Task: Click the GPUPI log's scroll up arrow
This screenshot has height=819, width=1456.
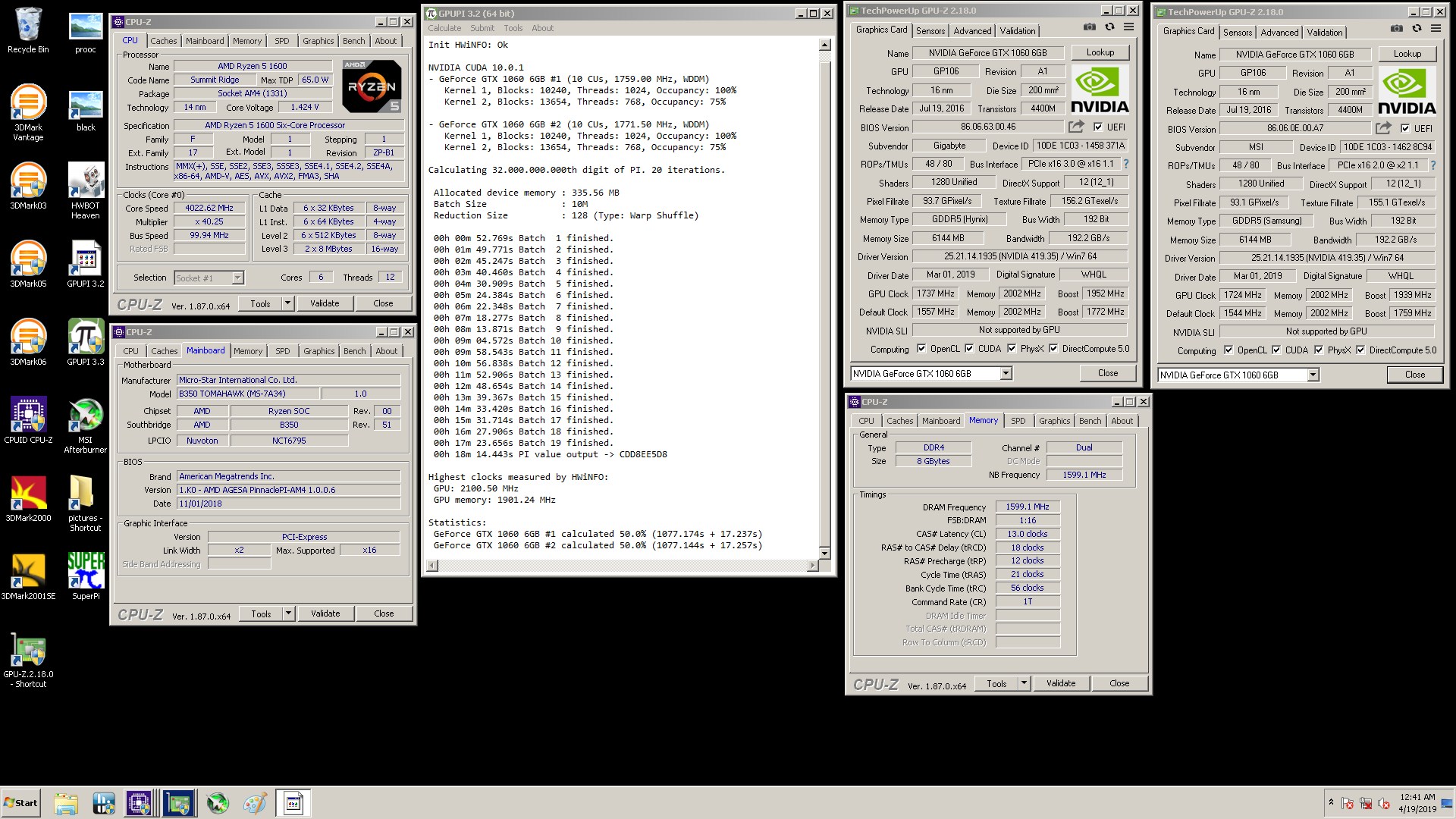Action: pos(825,45)
